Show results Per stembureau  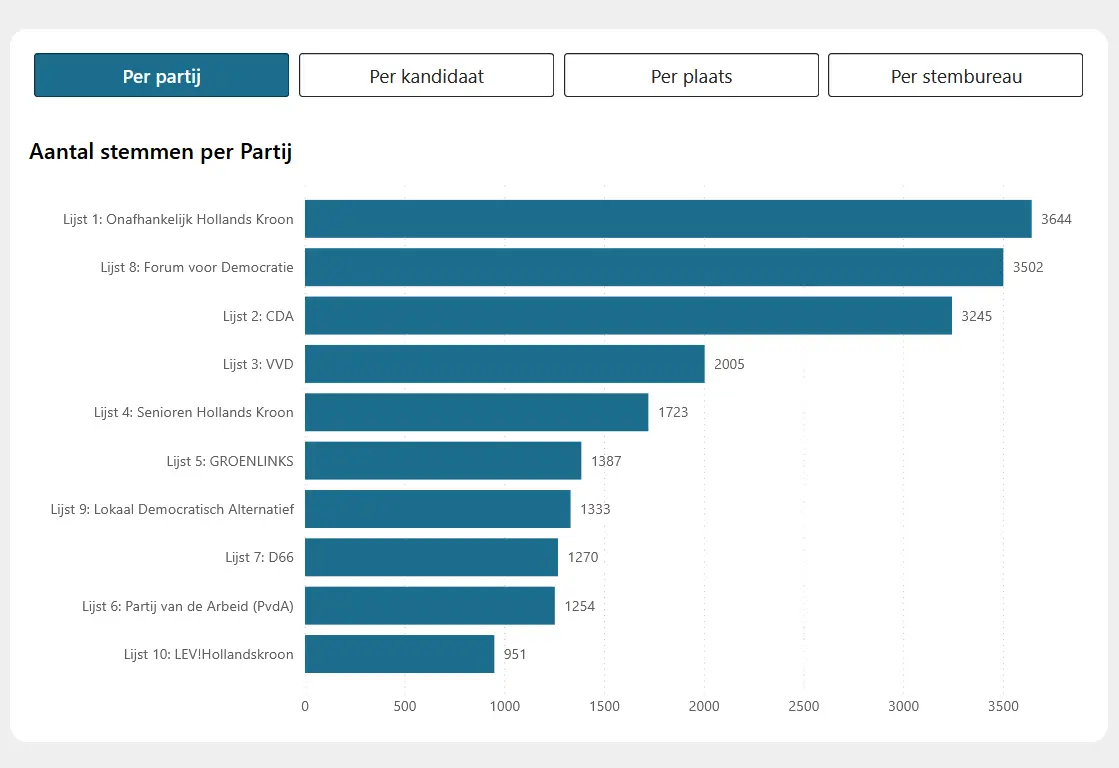coord(955,76)
